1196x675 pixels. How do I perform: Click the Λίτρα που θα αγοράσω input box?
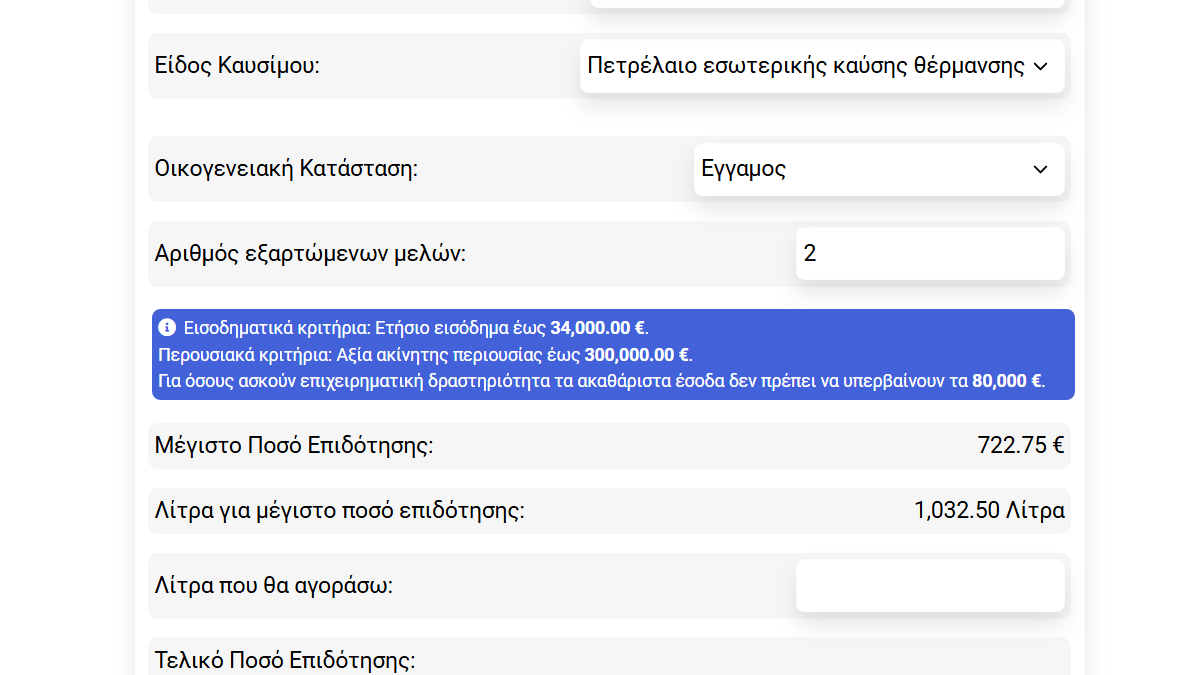point(929,586)
